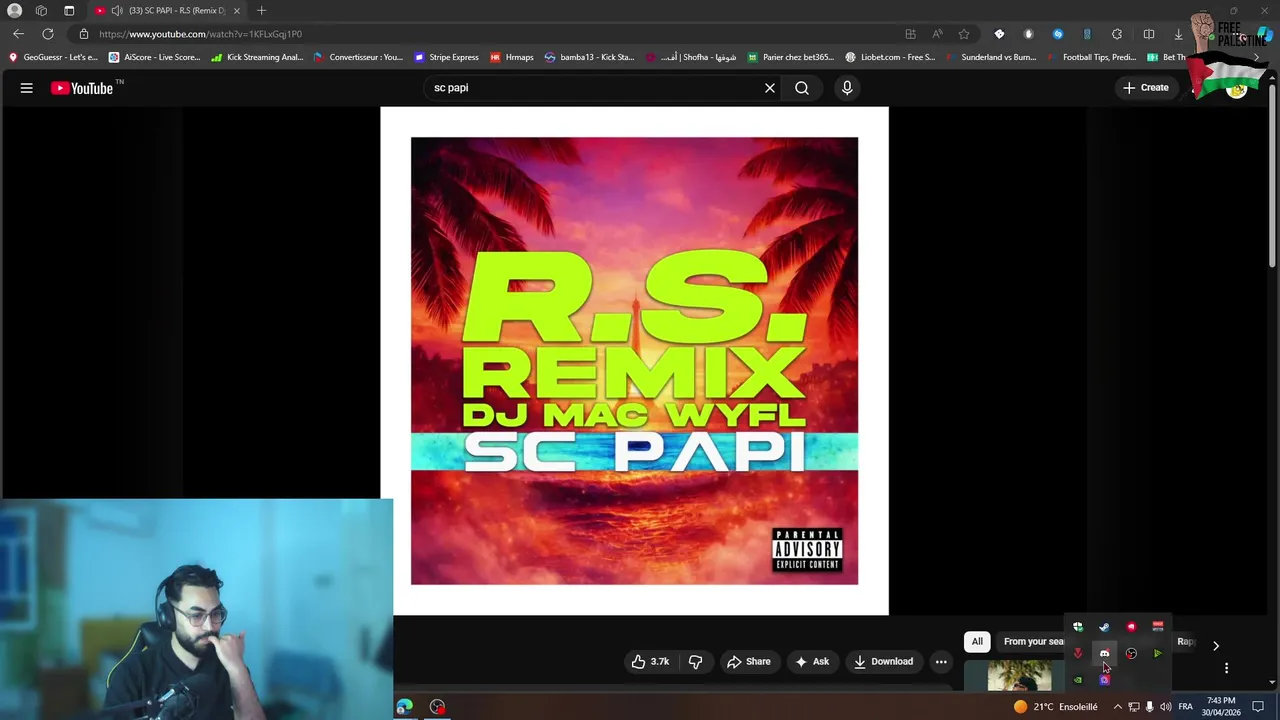Screen dimensions: 1280x720
Task: Open the Edge downloads arrow
Action: click(x=1178, y=34)
